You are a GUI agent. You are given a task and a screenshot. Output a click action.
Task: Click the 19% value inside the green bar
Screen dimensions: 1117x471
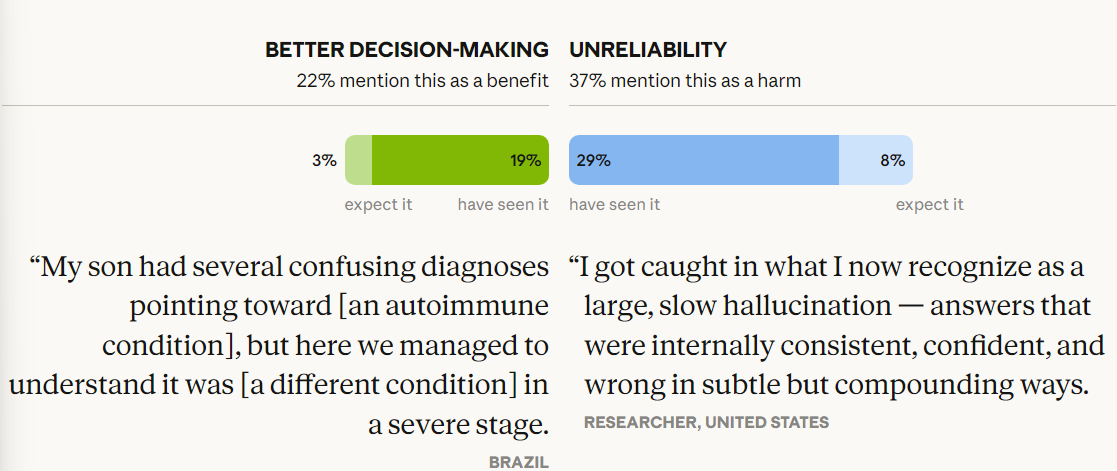coord(525,160)
